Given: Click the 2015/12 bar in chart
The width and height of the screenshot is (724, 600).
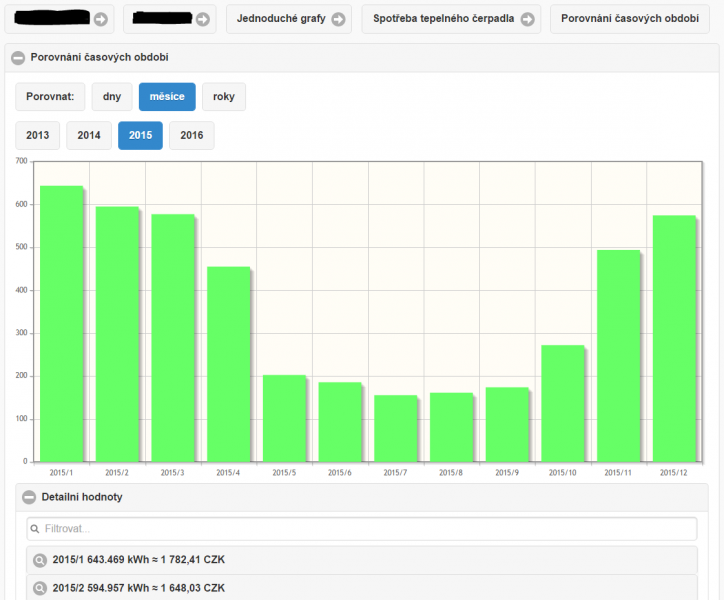Looking at the screenshot, I should (x=674, y=339).
